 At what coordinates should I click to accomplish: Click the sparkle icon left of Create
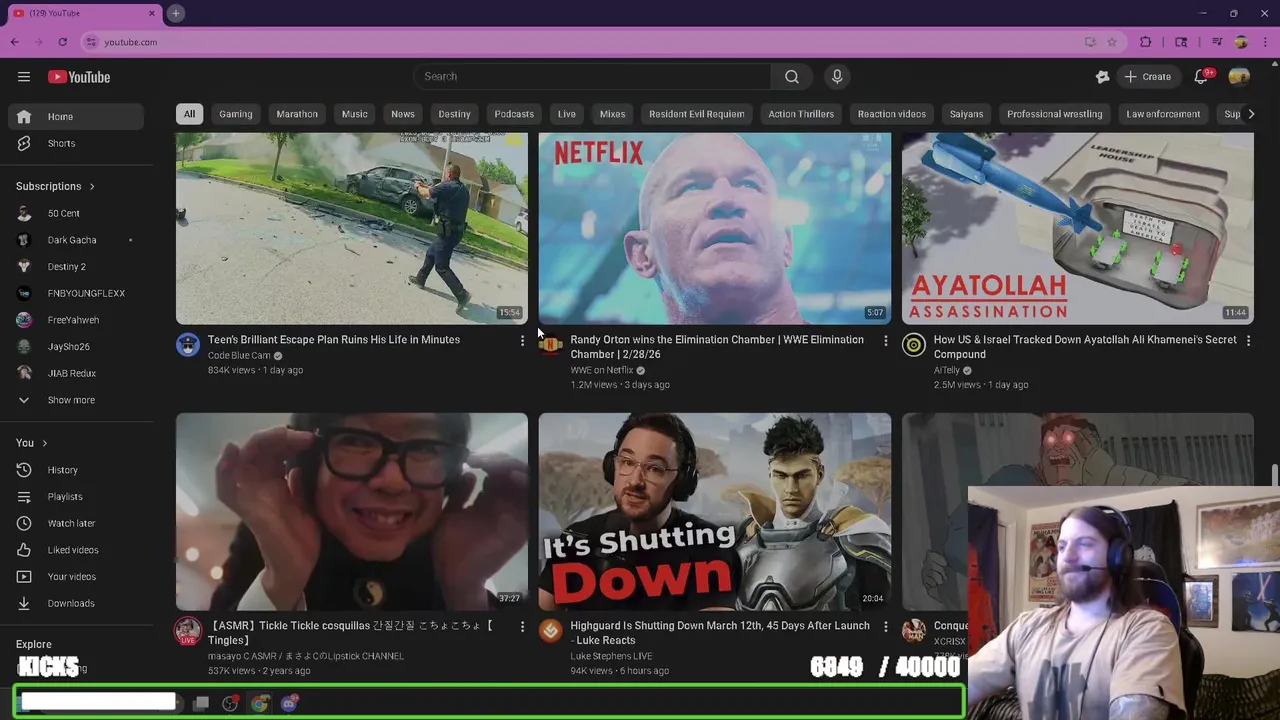click(1102, 77)
